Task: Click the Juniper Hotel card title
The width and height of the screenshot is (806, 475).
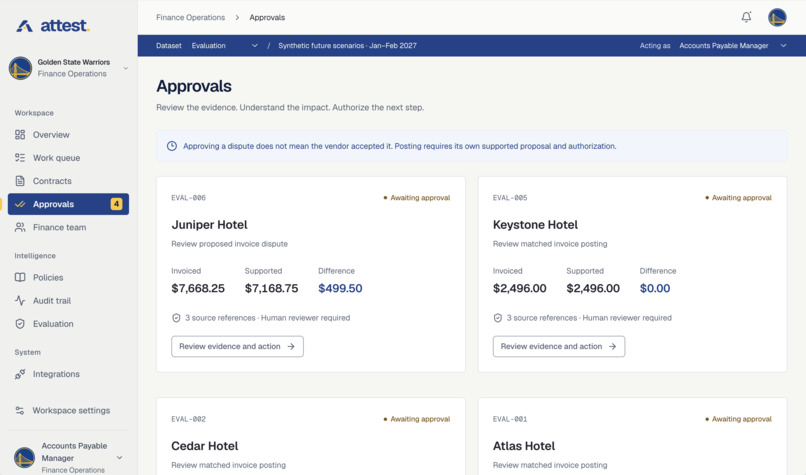Action: coord(209,225)
